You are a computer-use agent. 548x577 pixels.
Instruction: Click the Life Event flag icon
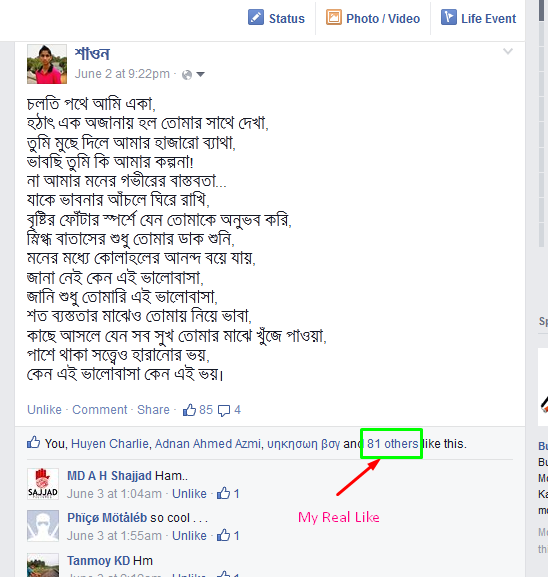[449, 17]
